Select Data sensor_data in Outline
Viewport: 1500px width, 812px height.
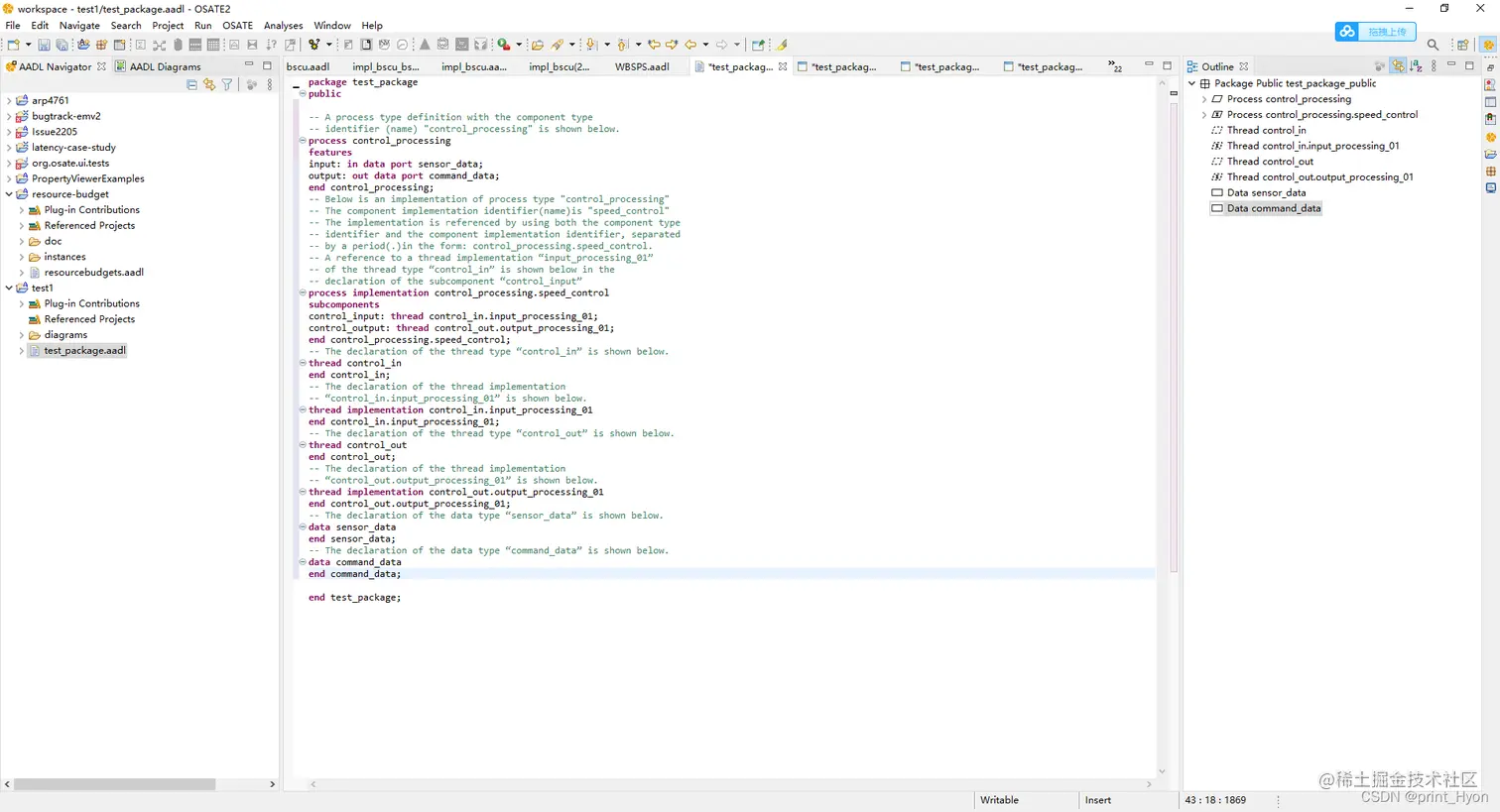(1266, 192)
